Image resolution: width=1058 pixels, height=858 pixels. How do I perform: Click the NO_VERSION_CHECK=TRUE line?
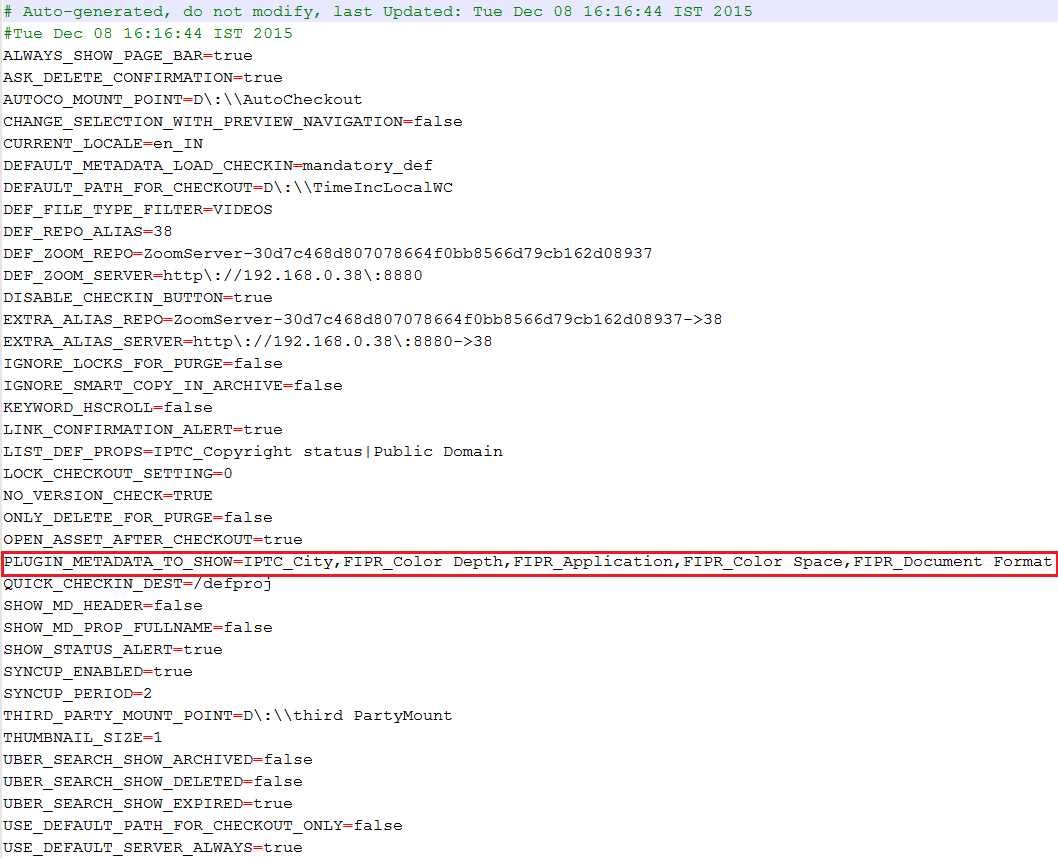(107, 495)
